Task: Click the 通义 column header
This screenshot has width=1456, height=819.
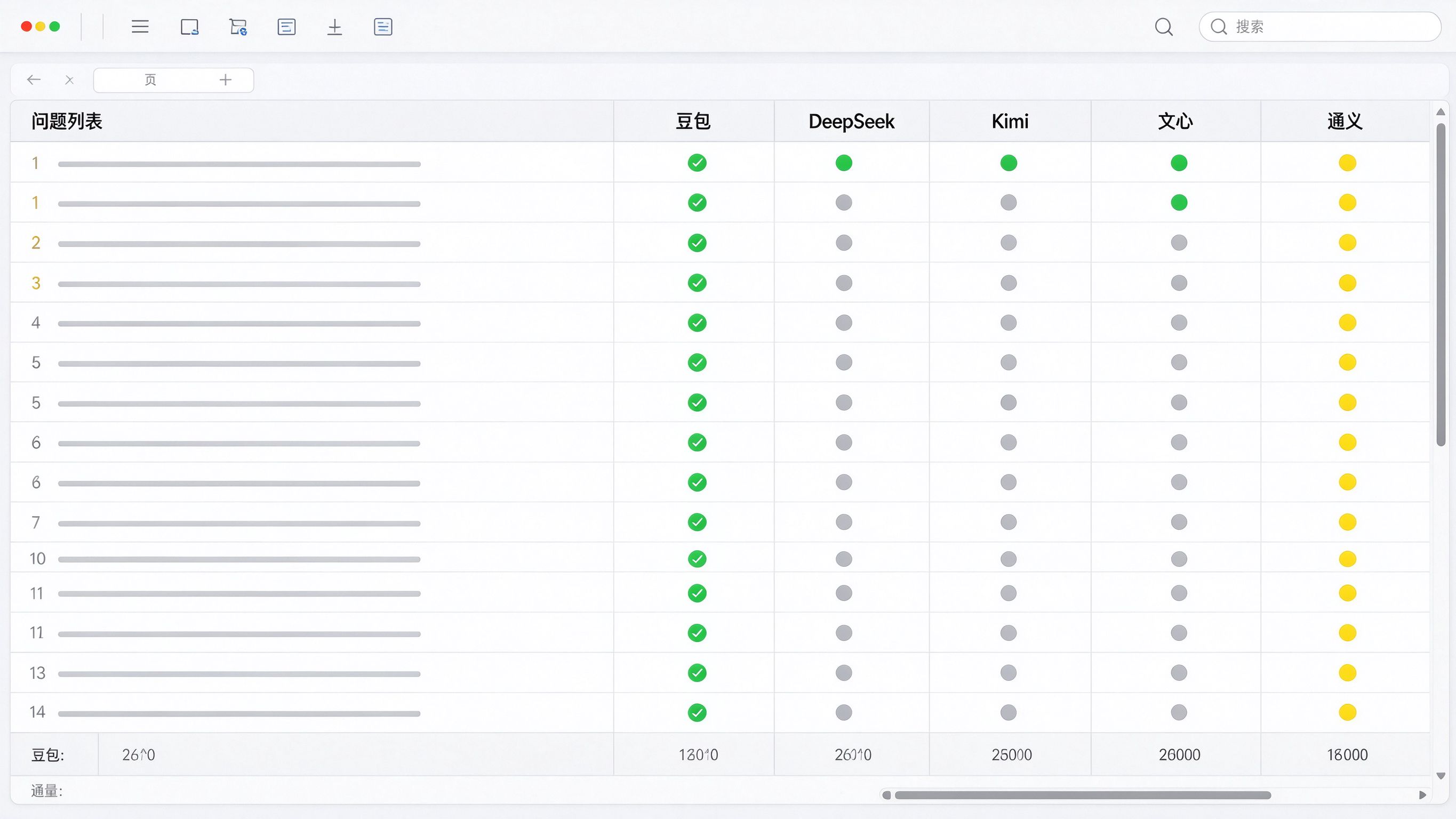Action: [x=1345, y=121]
